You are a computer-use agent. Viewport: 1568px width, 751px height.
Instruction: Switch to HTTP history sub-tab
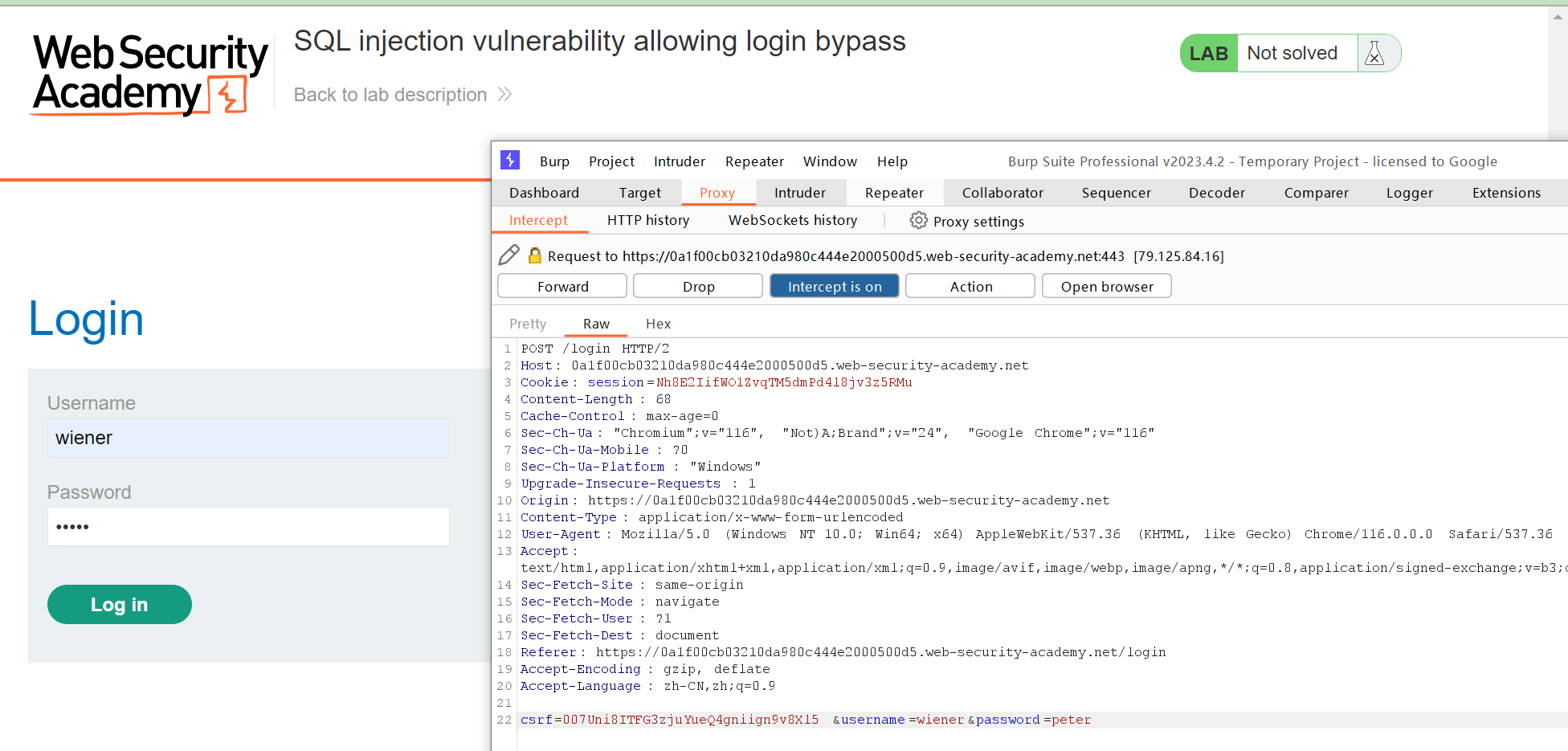(648, 220)
